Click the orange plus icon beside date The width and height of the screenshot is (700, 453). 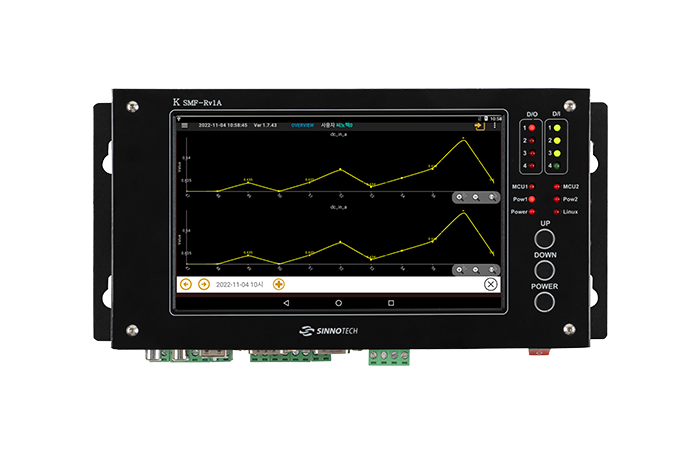279,284
